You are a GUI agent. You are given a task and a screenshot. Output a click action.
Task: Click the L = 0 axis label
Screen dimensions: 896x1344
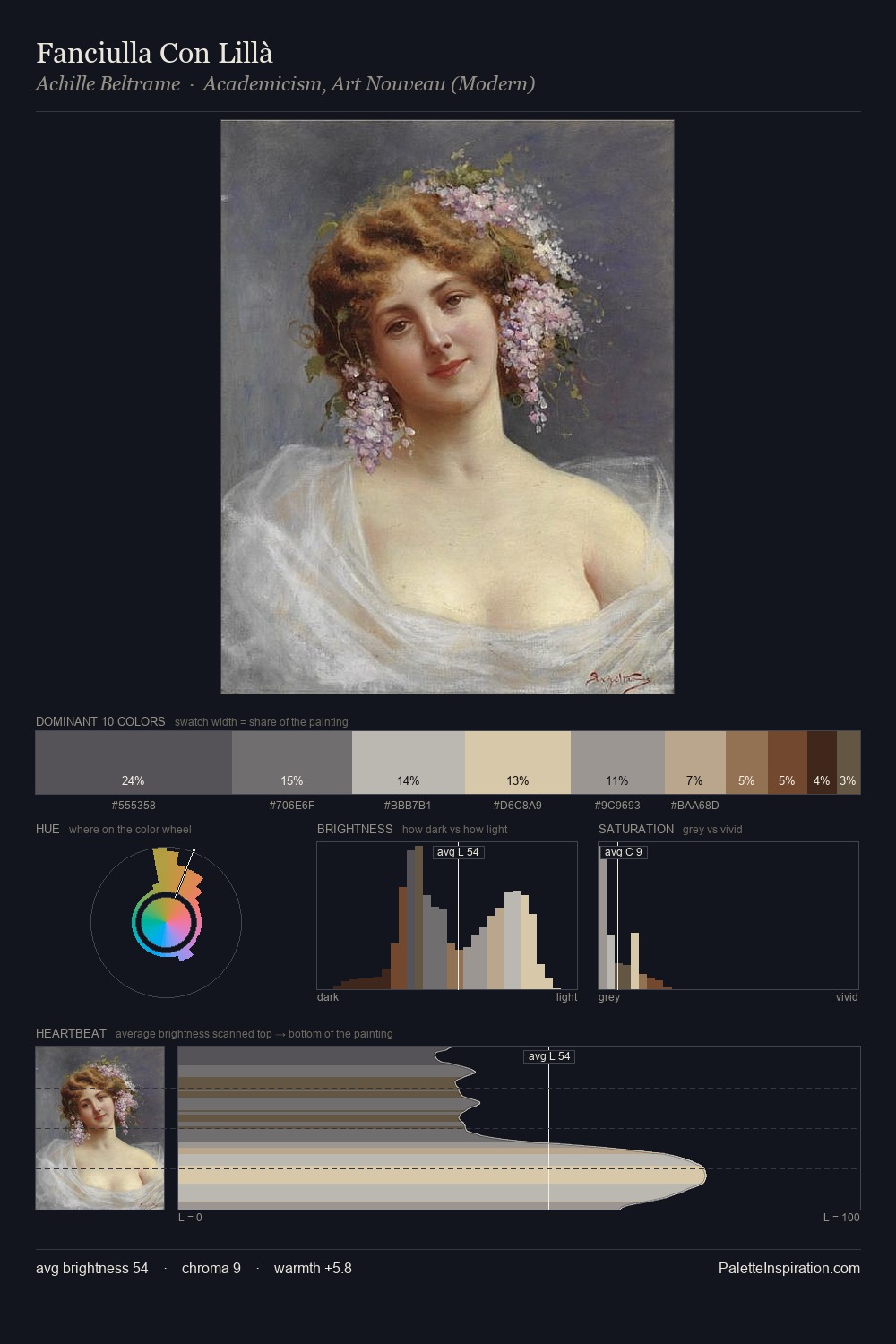190,1218
